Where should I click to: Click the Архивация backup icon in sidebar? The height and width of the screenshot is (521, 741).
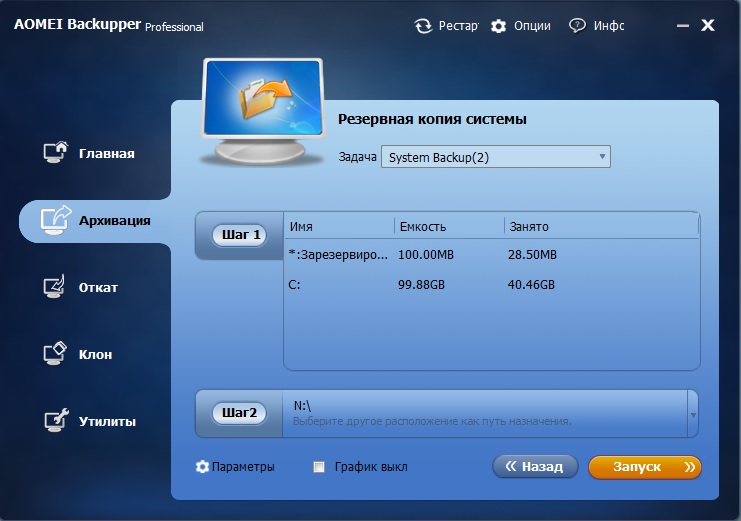55,220
